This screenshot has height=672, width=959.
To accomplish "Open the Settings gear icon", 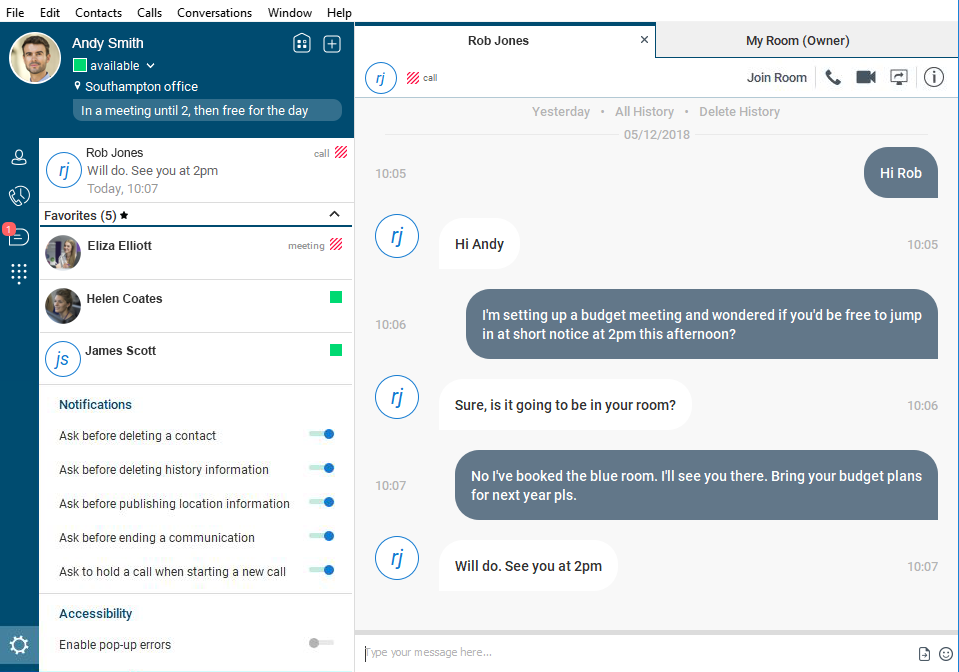I will pos(19,644).
